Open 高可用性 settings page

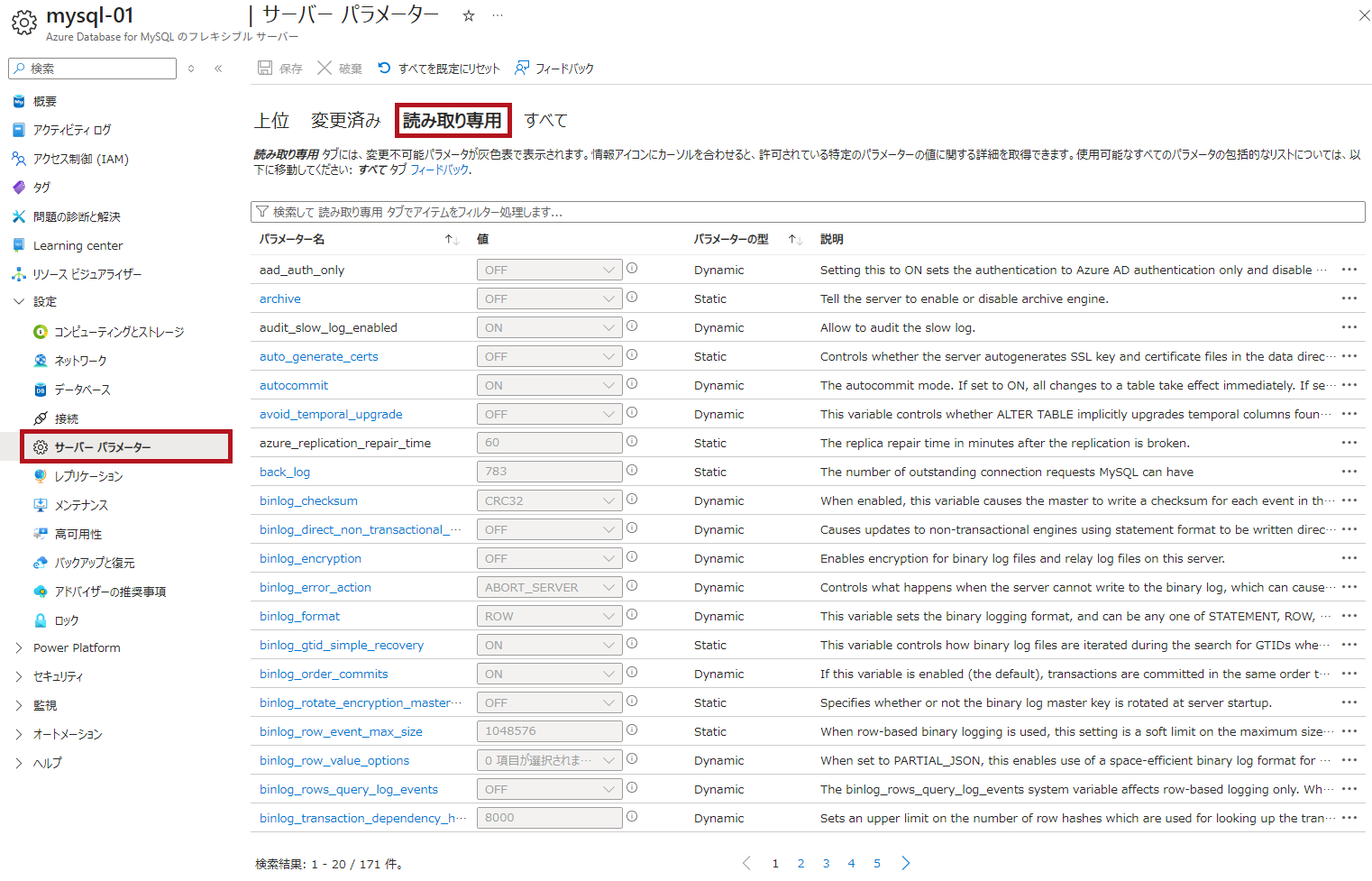point(78,534)
